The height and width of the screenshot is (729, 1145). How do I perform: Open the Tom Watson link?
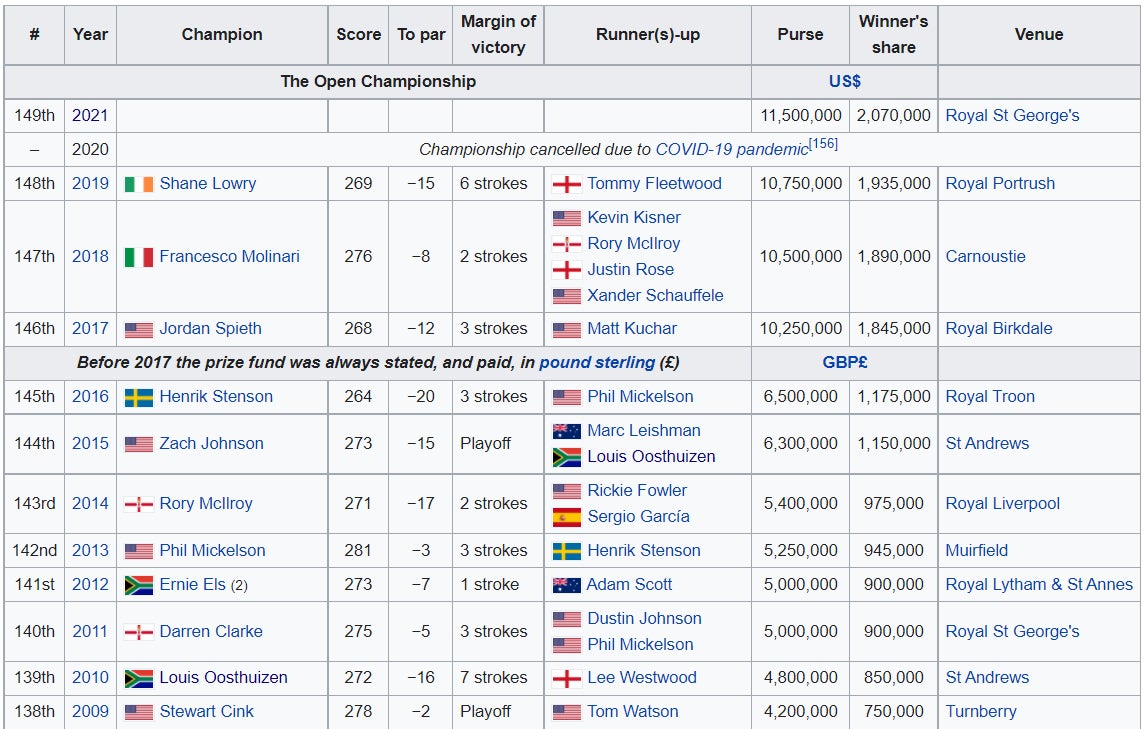(x=632, y=711)
